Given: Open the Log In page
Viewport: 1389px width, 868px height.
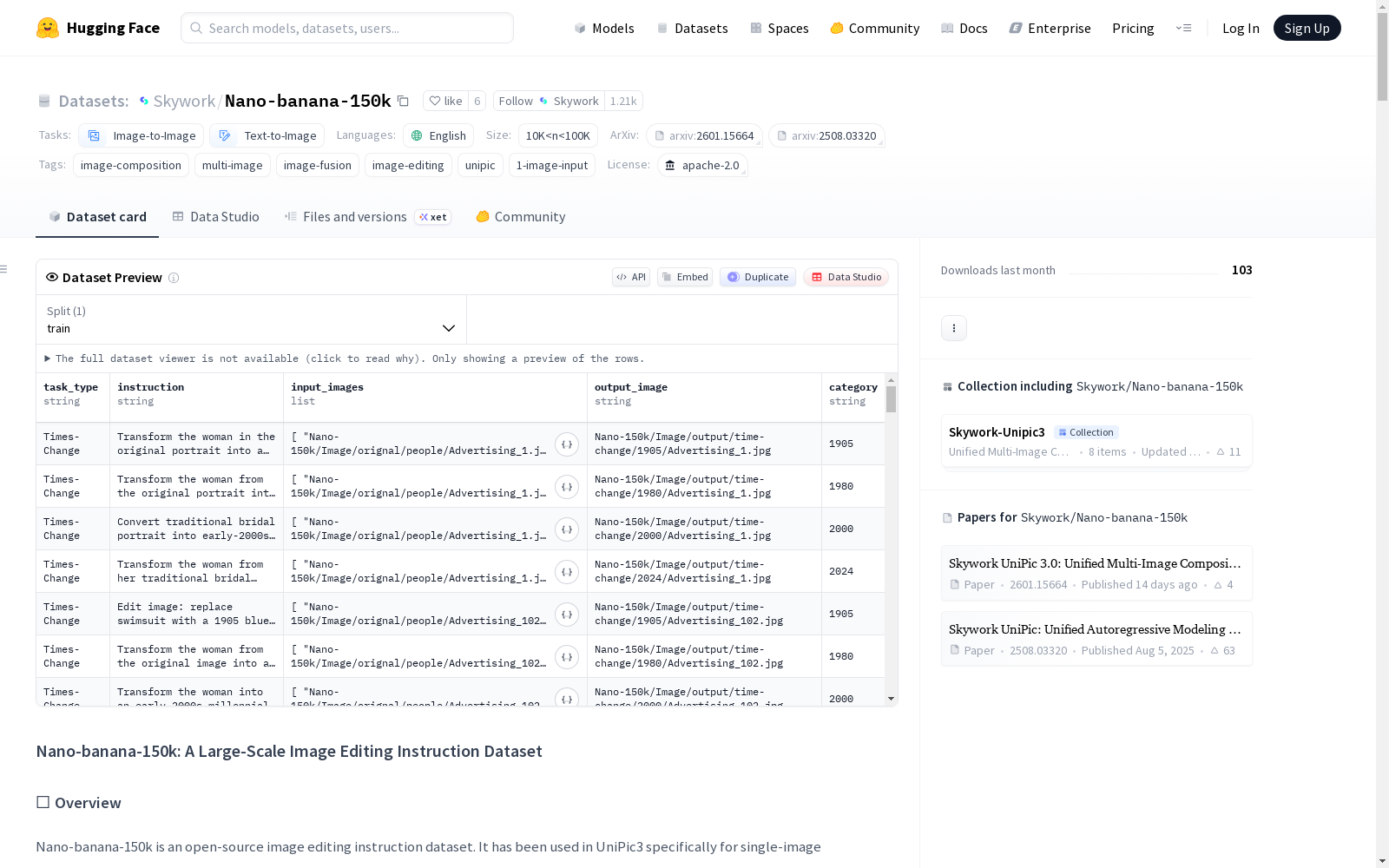Looking at the screenshot, I should point(1241,28).
